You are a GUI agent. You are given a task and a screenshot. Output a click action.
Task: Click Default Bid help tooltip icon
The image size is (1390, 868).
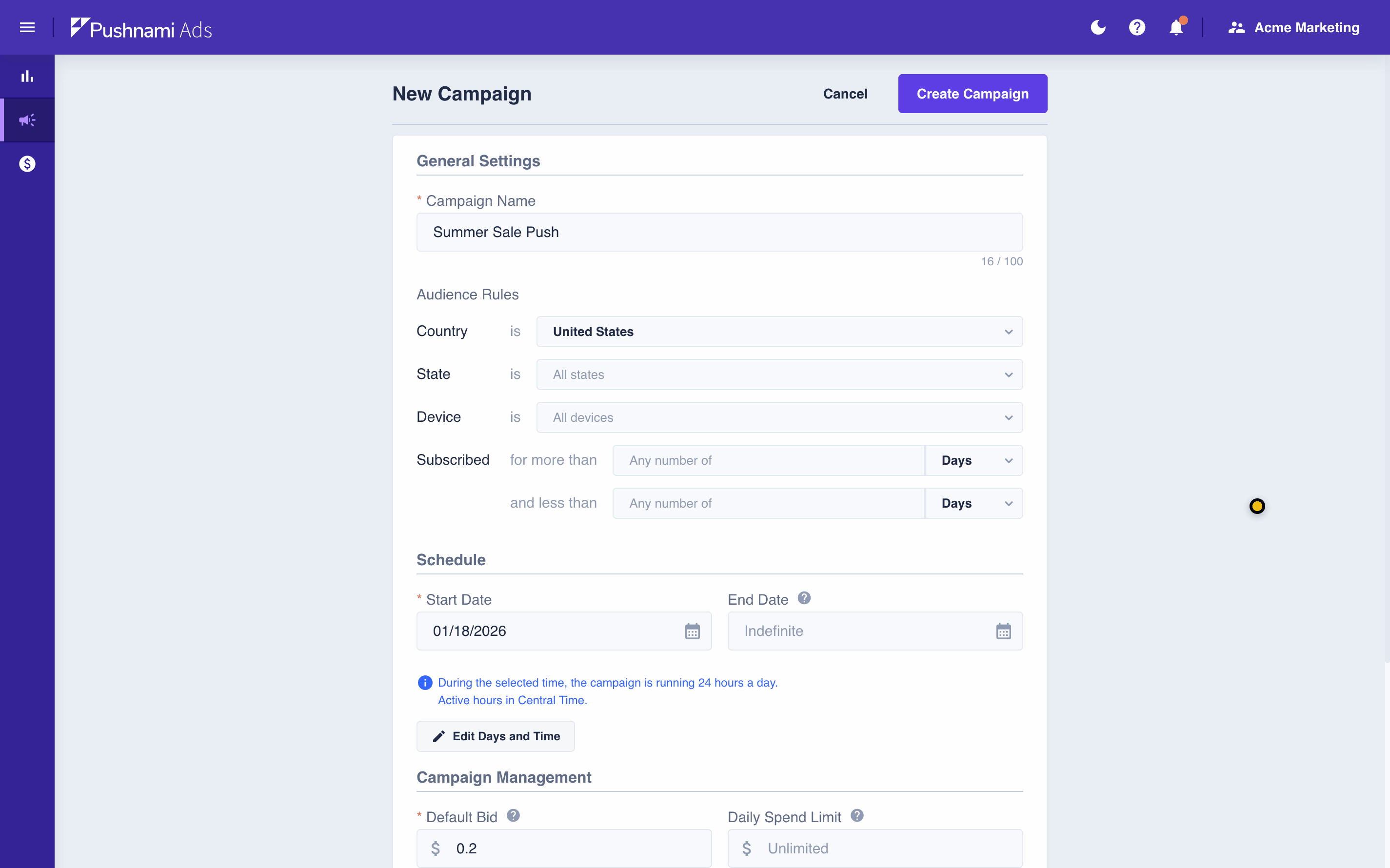513,816
